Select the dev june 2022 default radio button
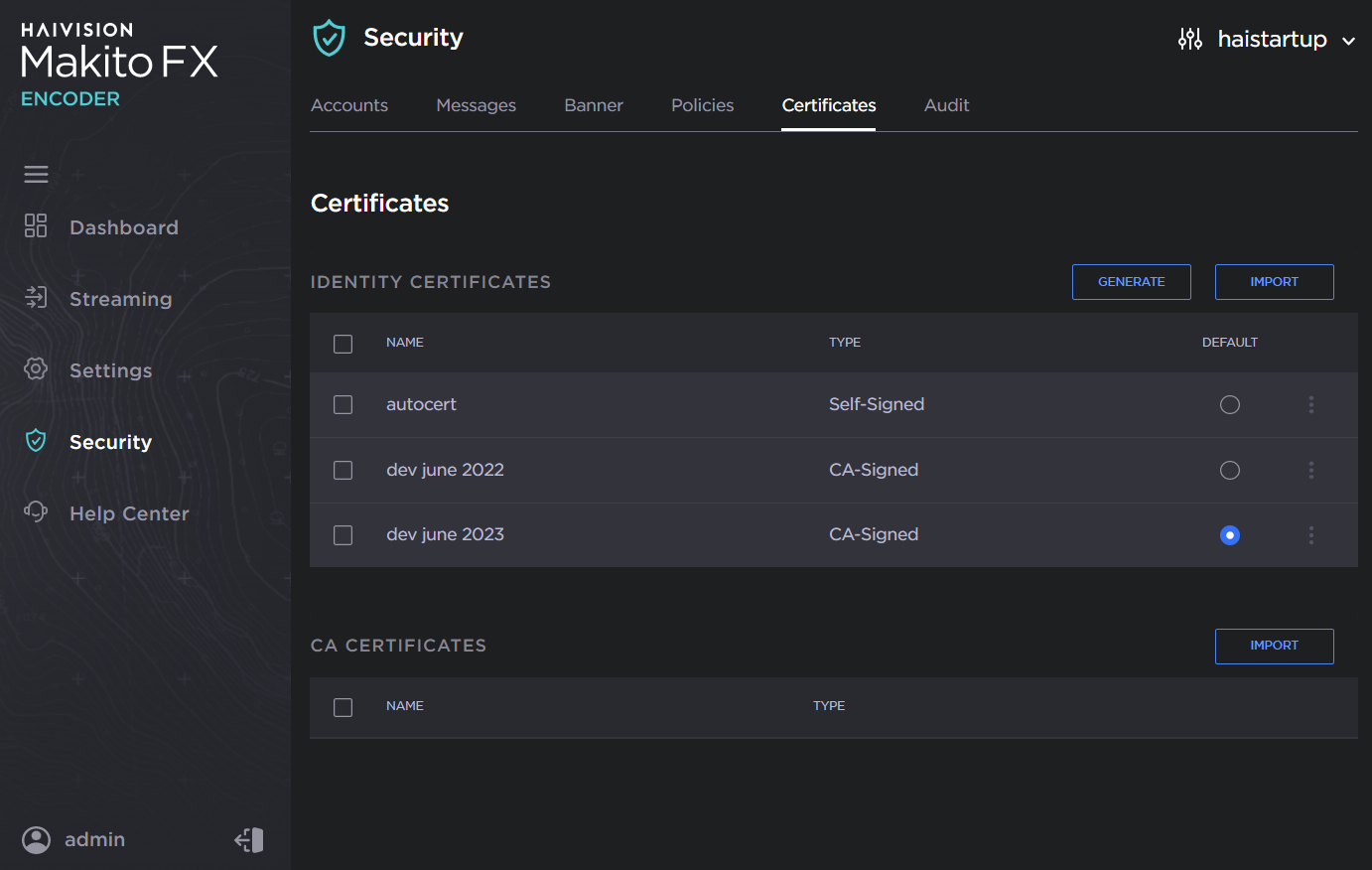Viewport: 1372px width, 870px height. (x=1230, y=470)
